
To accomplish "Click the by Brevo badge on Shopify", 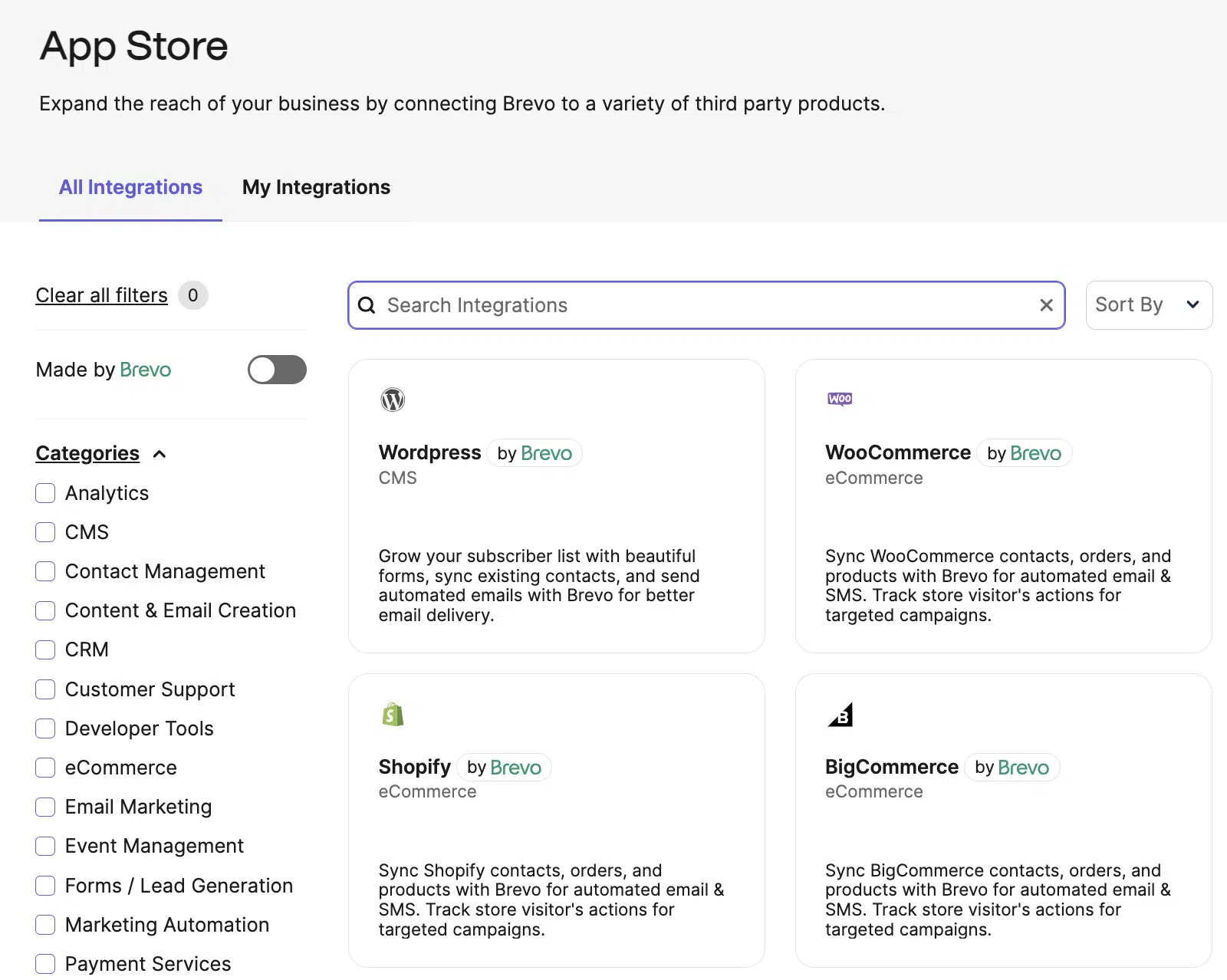I will pyautogui.click(x=504, y=767).
